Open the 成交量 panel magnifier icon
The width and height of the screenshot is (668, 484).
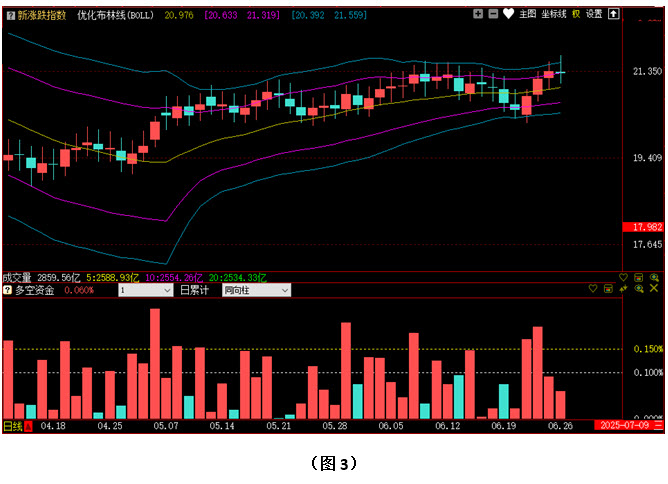point(654,277)
